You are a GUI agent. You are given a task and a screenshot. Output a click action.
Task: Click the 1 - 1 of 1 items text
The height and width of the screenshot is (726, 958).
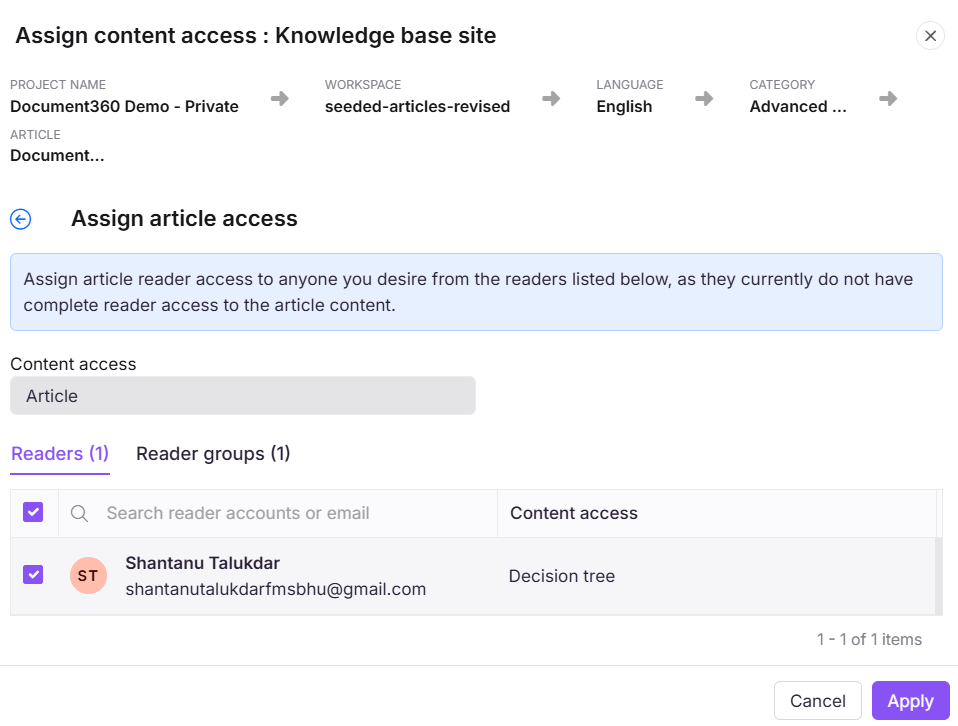(x=869, y=639)
